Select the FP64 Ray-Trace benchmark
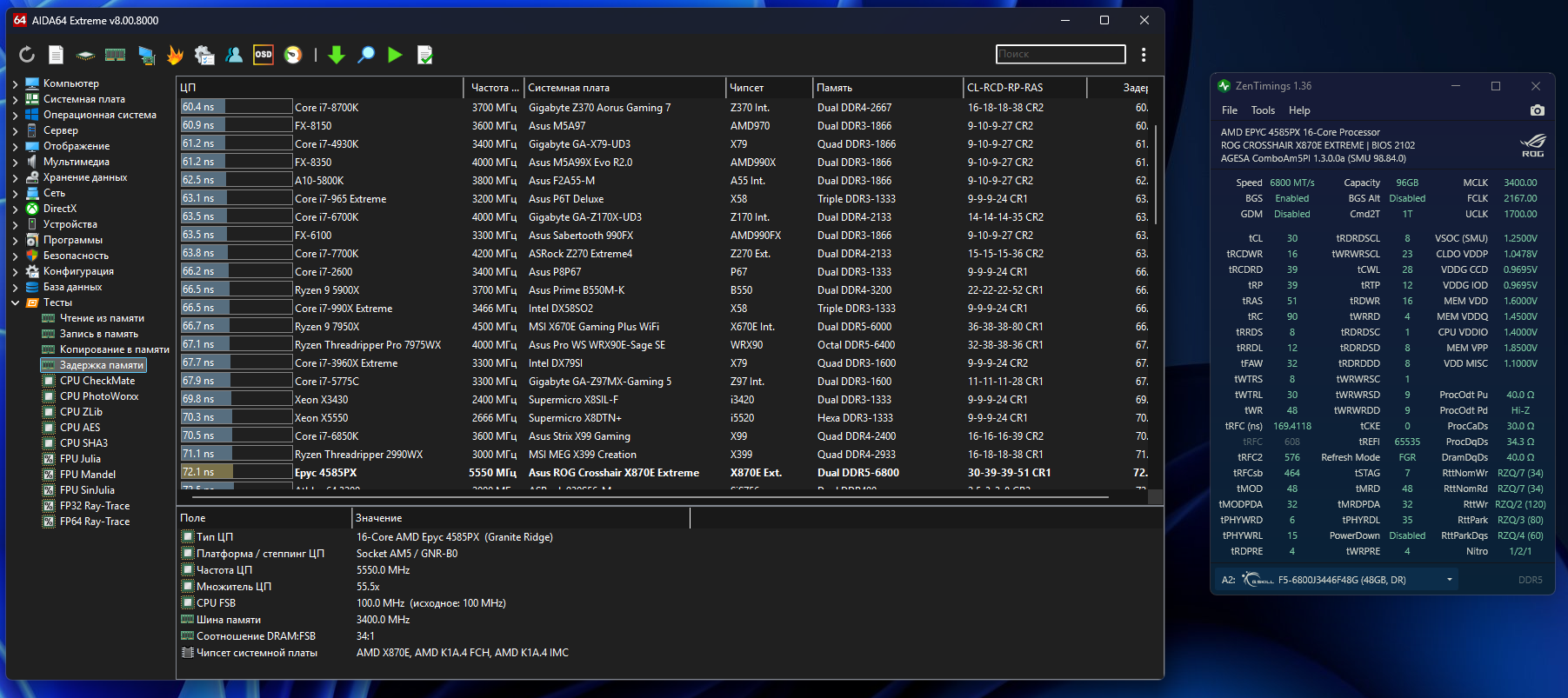Screen dimensions: 1568x698 [95, 522]
